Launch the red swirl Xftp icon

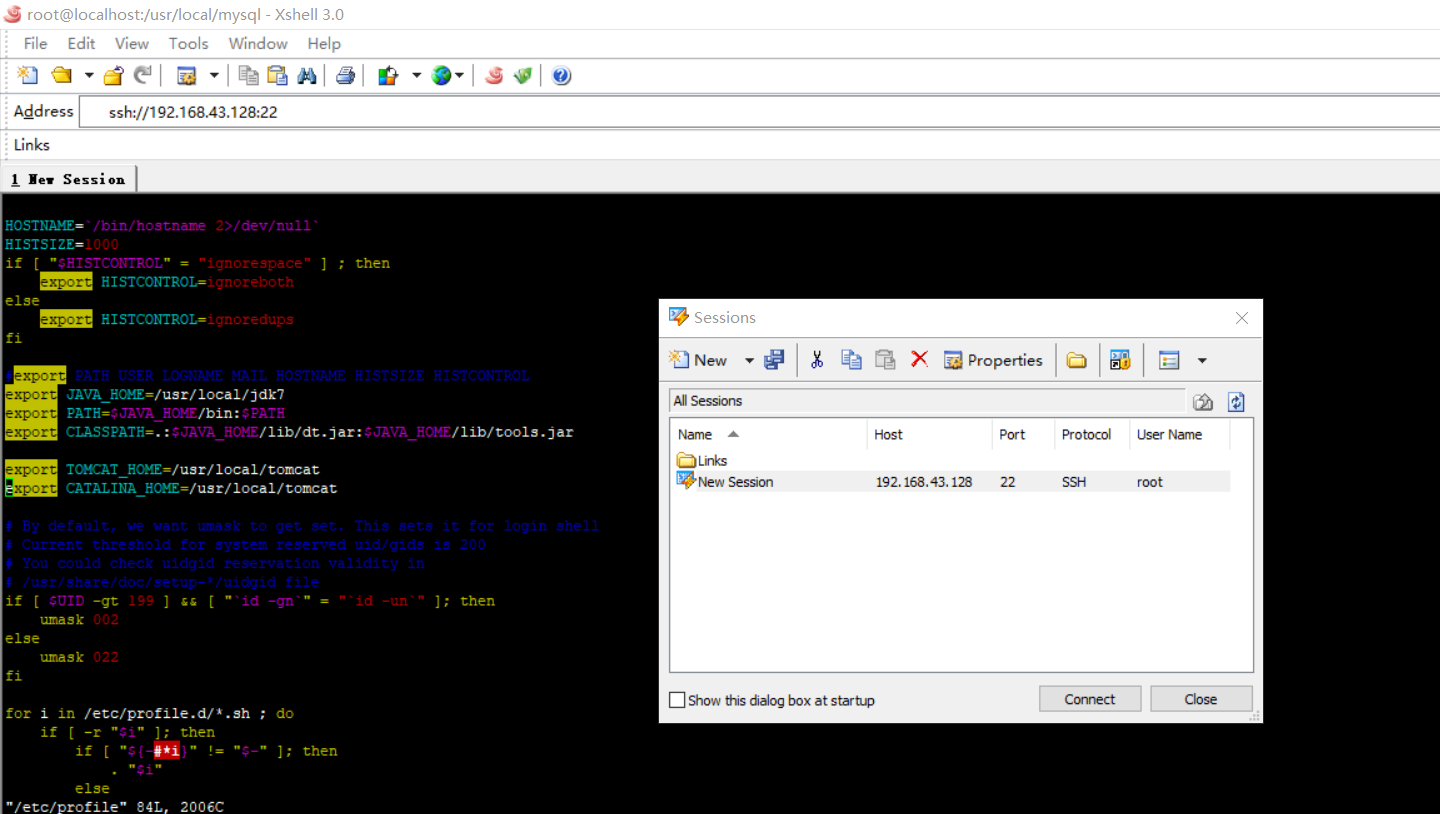(493, 75)
